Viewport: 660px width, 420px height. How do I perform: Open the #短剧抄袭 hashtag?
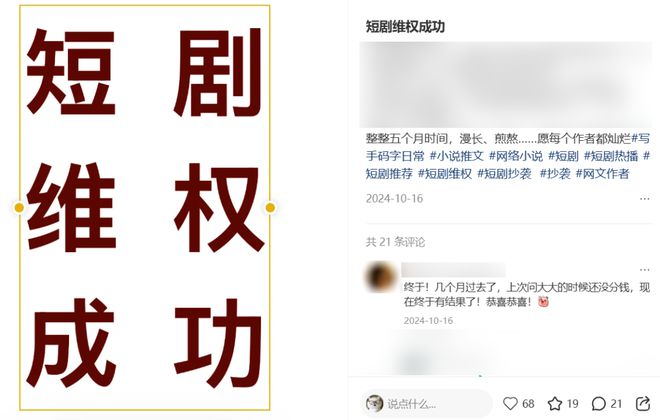click(x=504, y=173)
